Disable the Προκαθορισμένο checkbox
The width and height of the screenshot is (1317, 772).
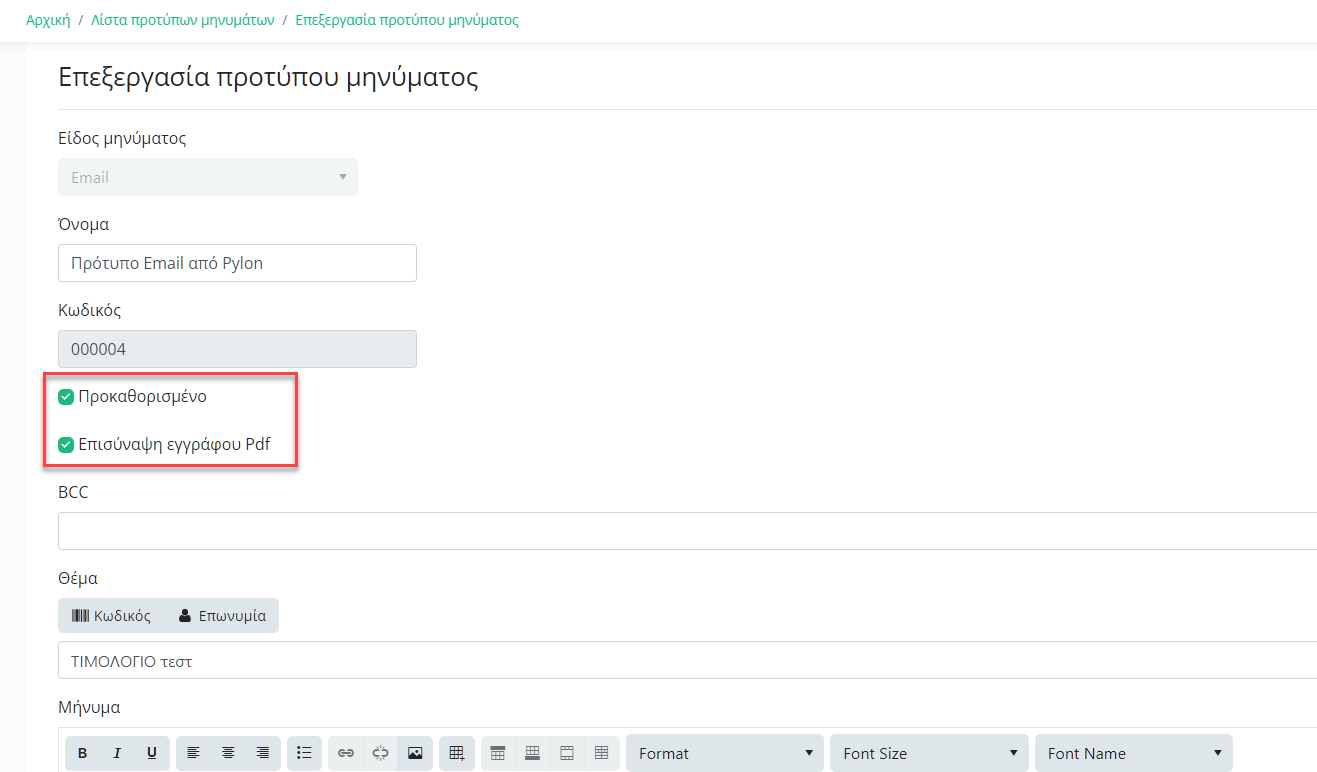pos(65,396)
